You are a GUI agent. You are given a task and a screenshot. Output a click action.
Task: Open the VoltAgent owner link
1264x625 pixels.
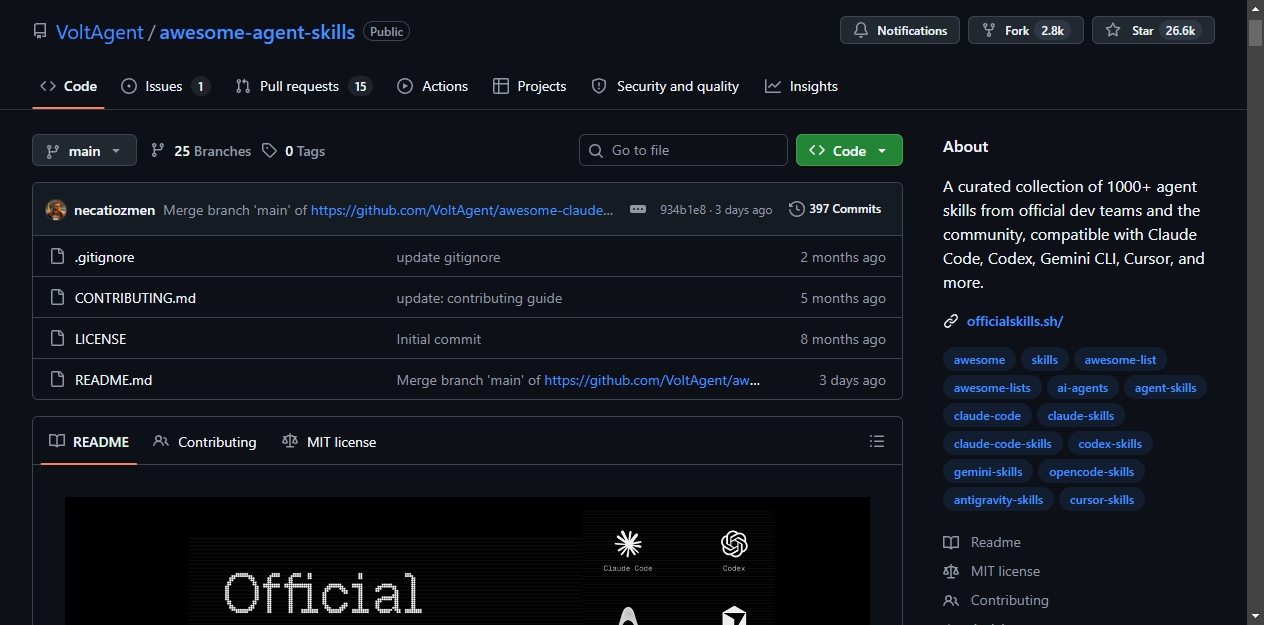(x=99, y=31)
